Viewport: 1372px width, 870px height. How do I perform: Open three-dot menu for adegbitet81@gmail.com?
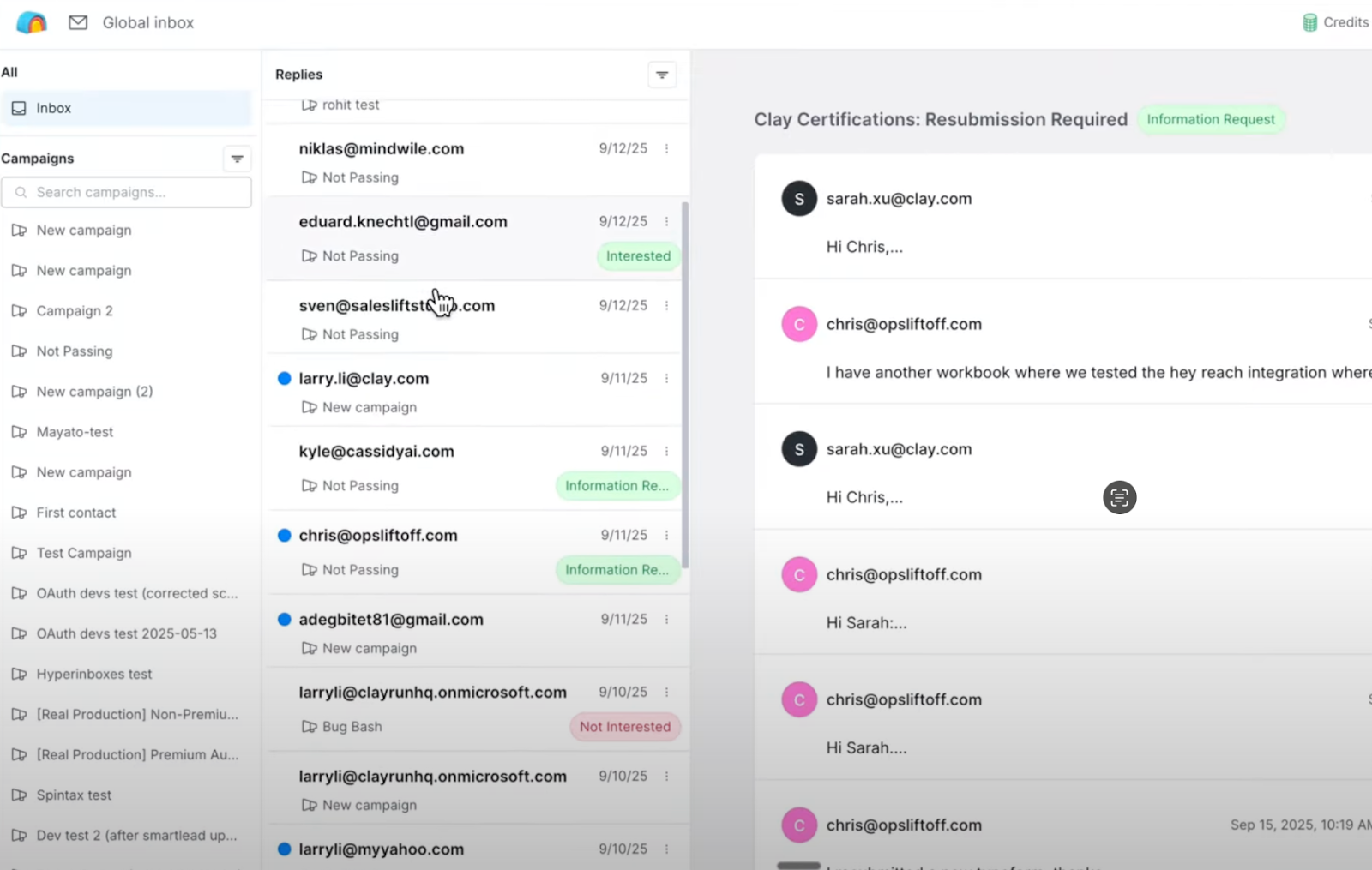coord(666,619)
